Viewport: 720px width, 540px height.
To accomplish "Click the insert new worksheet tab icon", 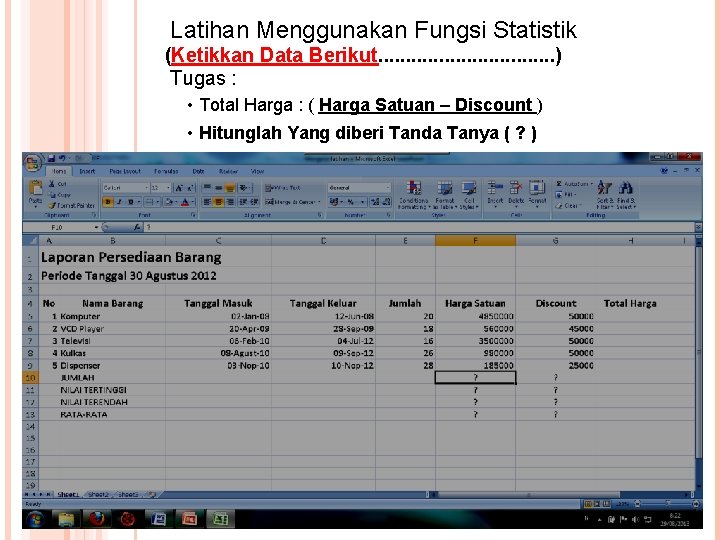I will click(152, 495).
